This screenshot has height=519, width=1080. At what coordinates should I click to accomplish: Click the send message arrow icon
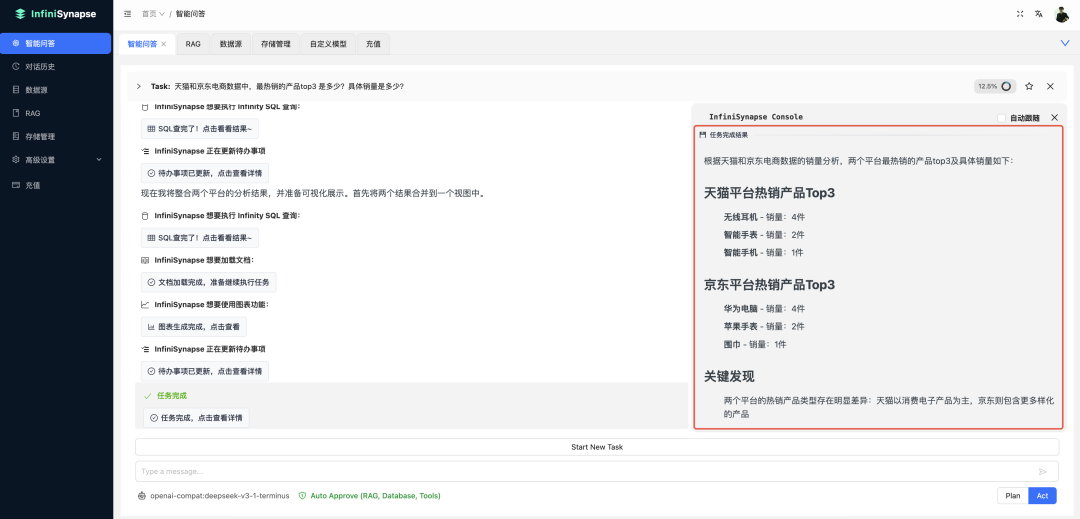1043,472
